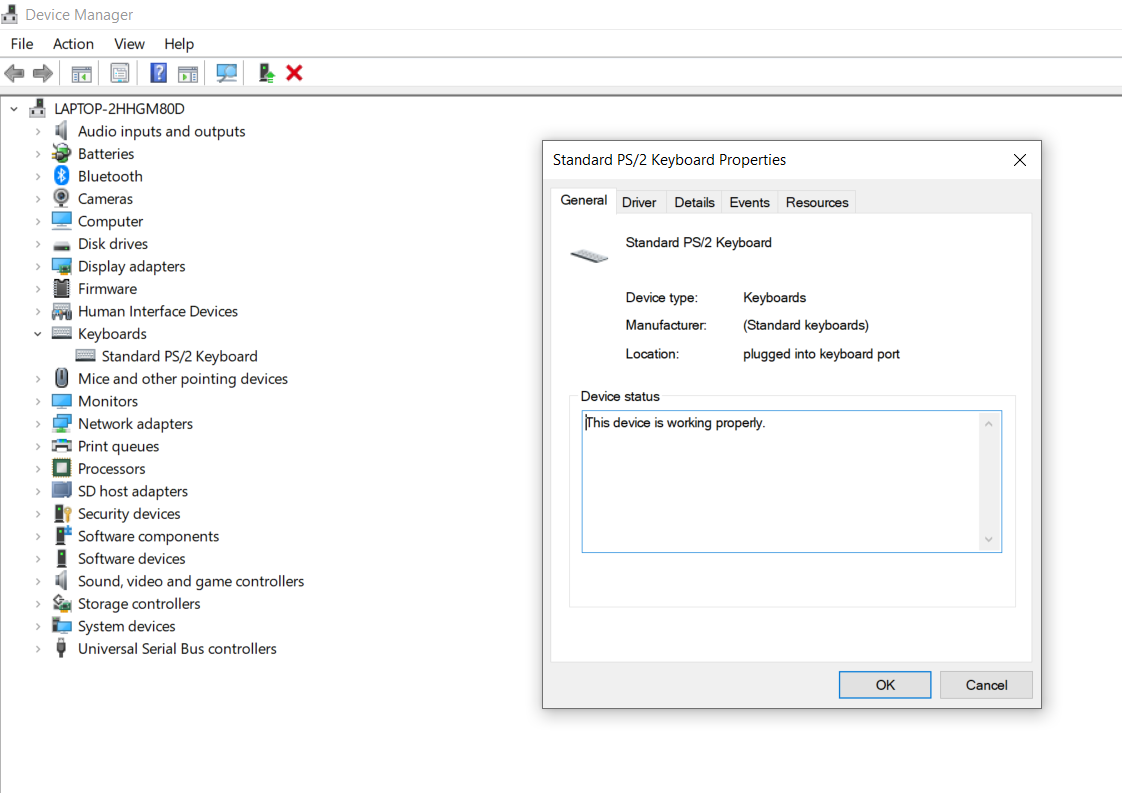
Task: Click the Forward arrow toolbar icon
Action: tap(43, 73)
